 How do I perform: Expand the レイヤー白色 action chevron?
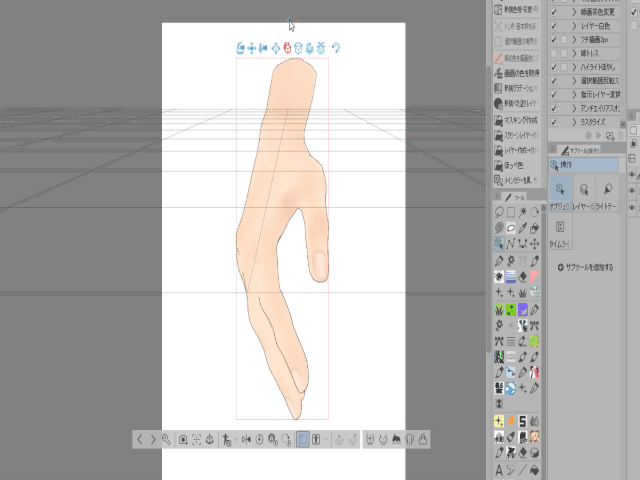click(x=574, y=26)
